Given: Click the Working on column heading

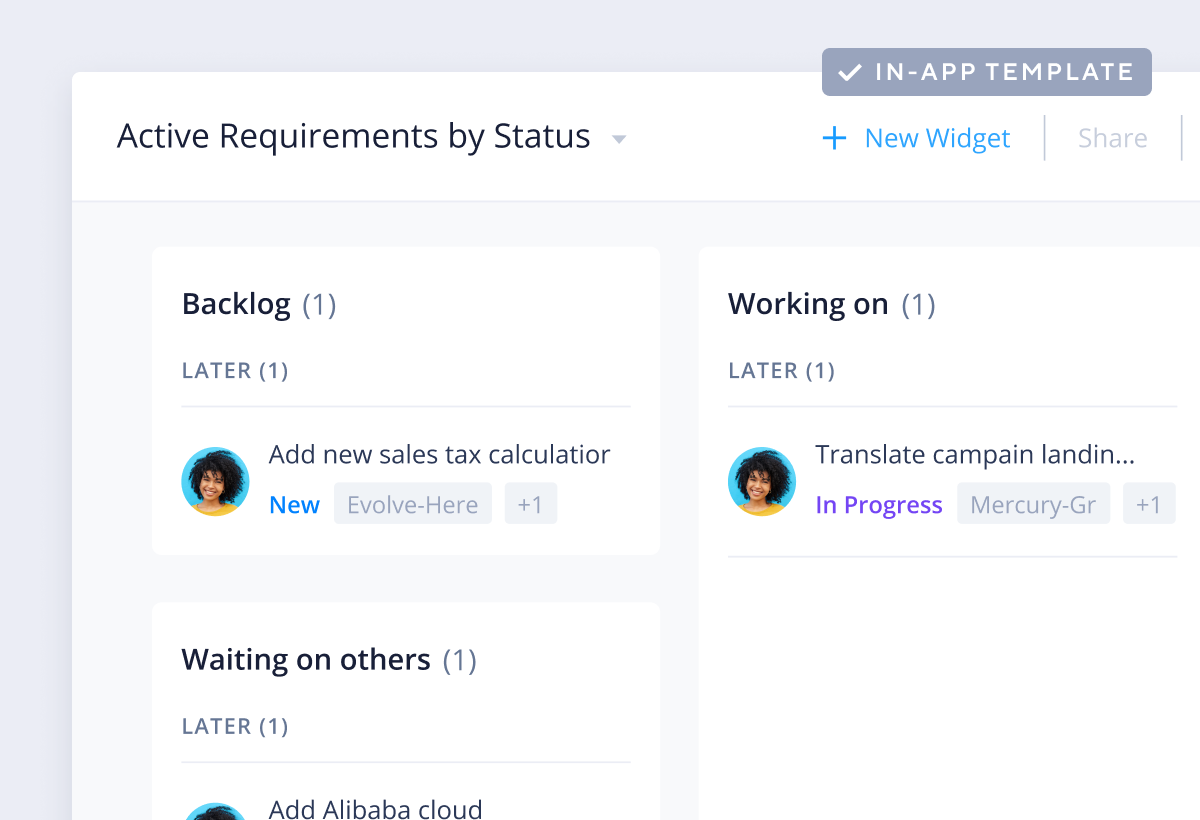Looking at the screenshot, I should (x=808, y=304).
